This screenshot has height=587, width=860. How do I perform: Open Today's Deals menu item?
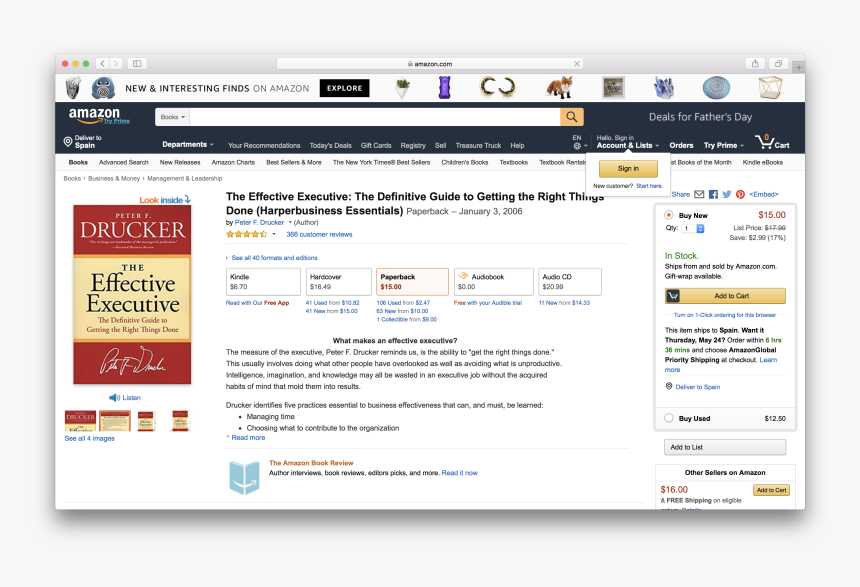pos(330,145)
